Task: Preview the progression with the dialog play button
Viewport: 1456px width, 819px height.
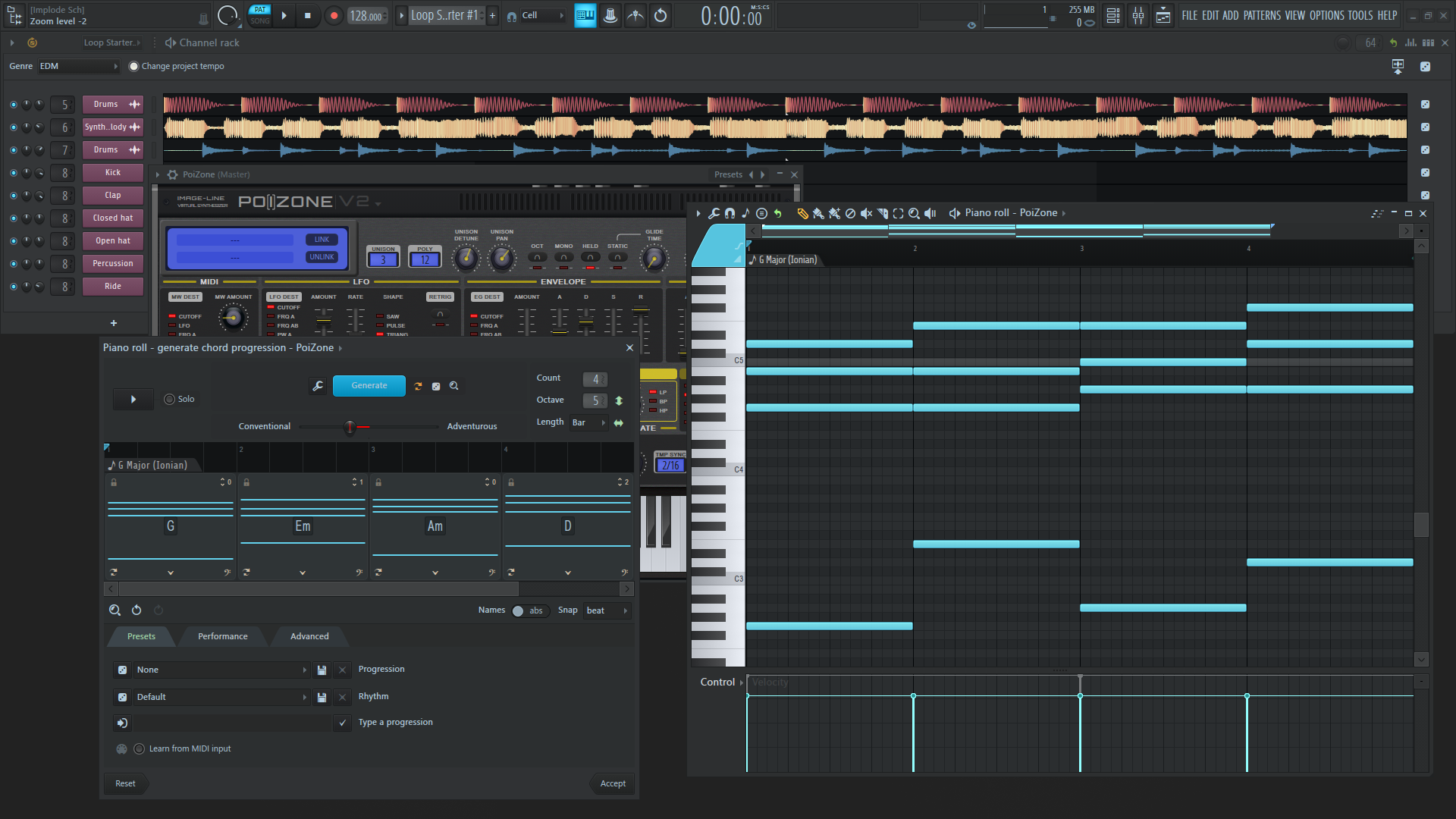Action: 133,399
